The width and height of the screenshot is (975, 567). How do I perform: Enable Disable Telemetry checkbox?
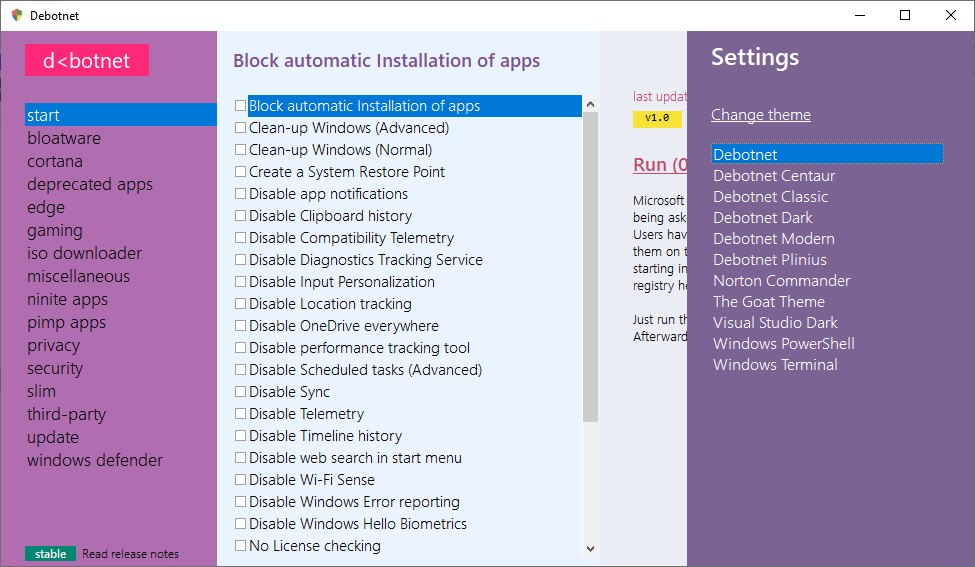tap(240, 414)
